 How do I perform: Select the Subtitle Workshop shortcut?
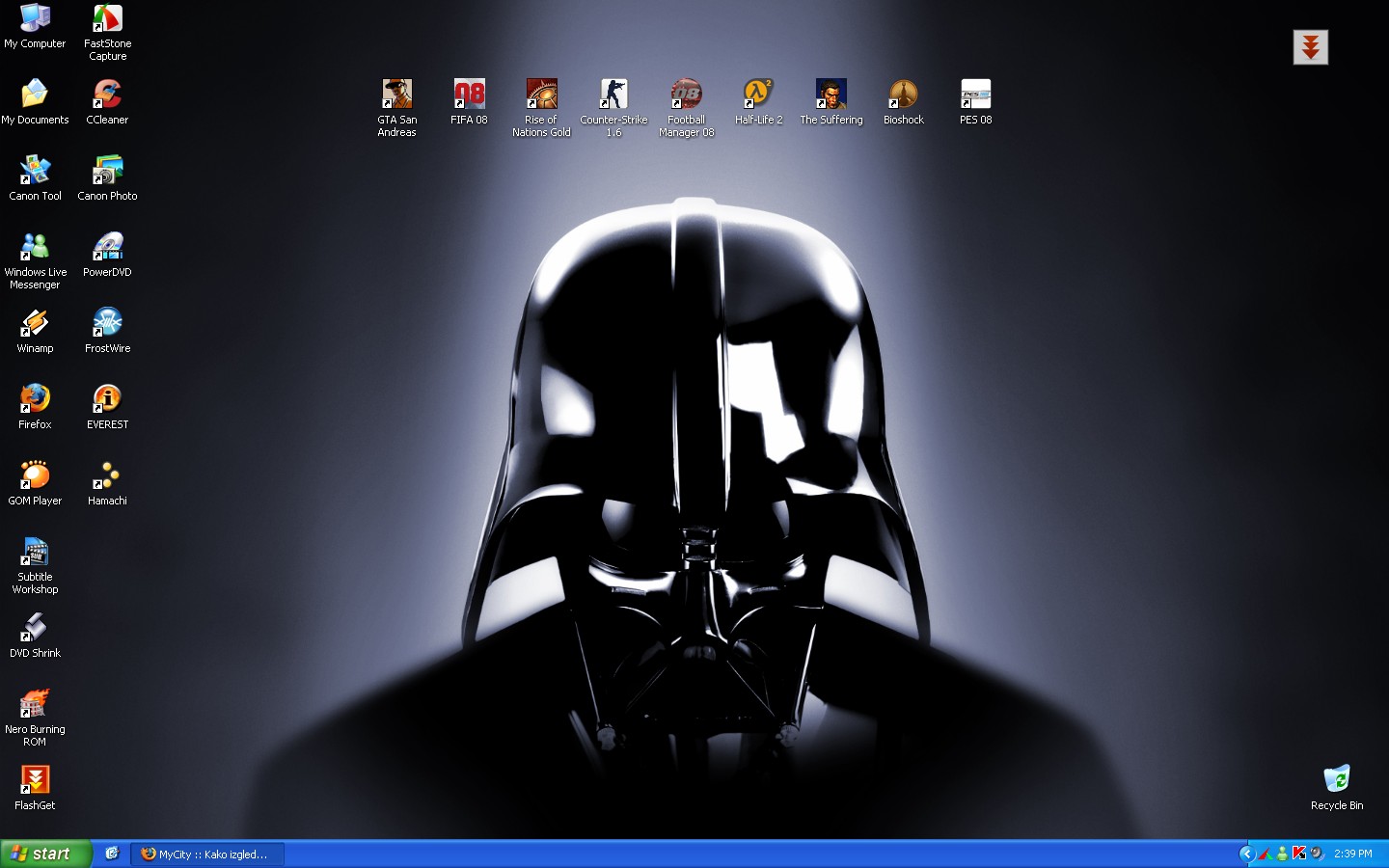[x=35, y=565]
